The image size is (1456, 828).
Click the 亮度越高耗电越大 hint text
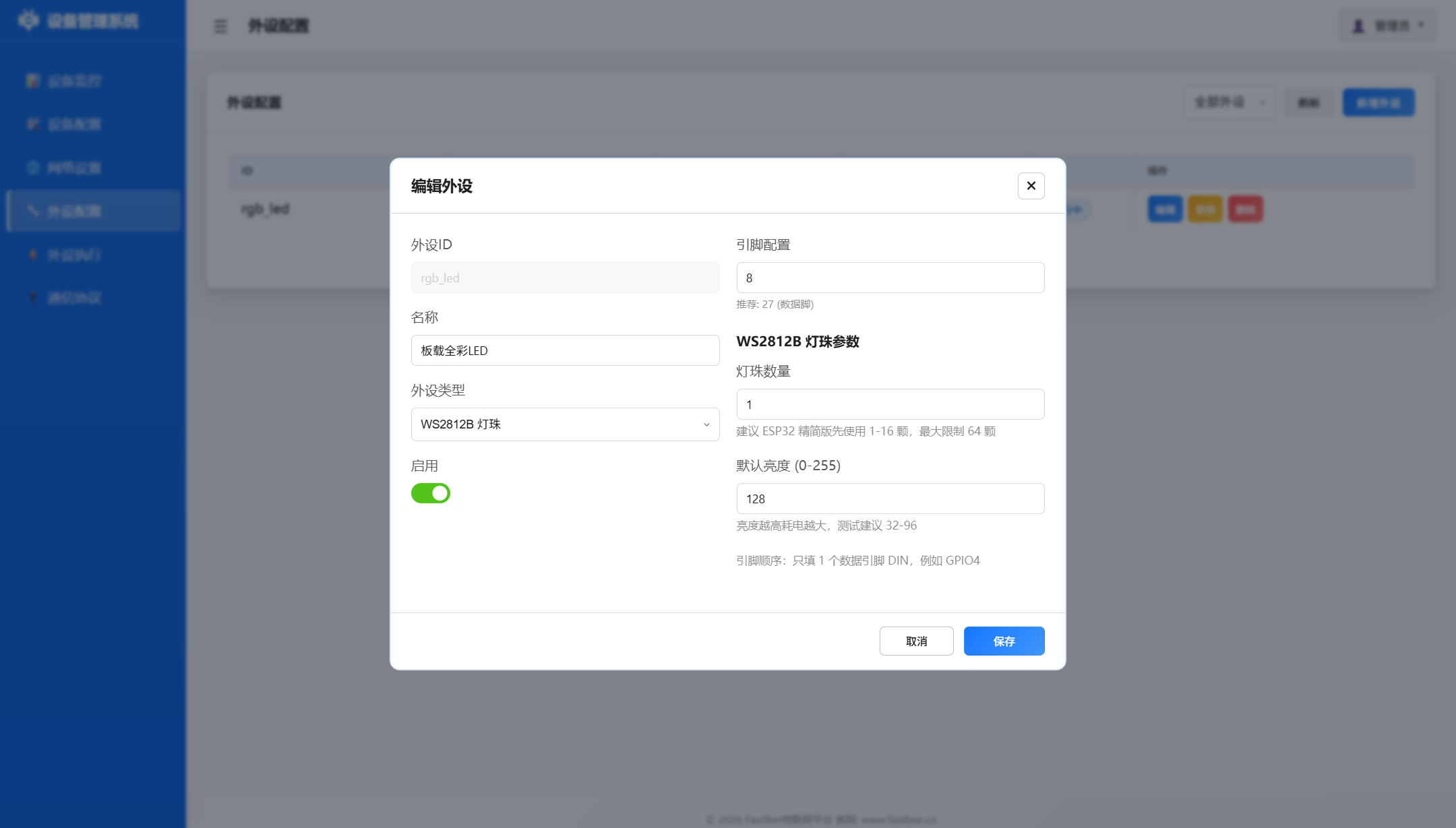click(826, 526)
